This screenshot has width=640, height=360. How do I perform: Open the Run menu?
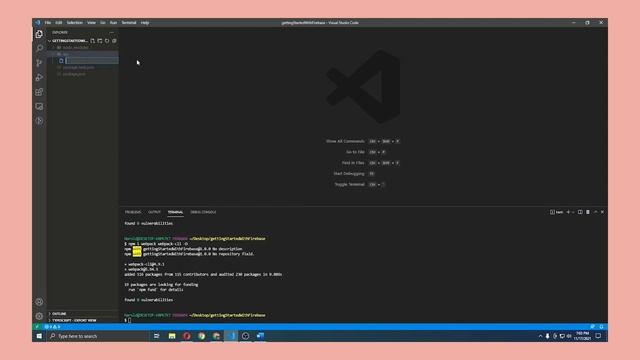click(113, 23)
